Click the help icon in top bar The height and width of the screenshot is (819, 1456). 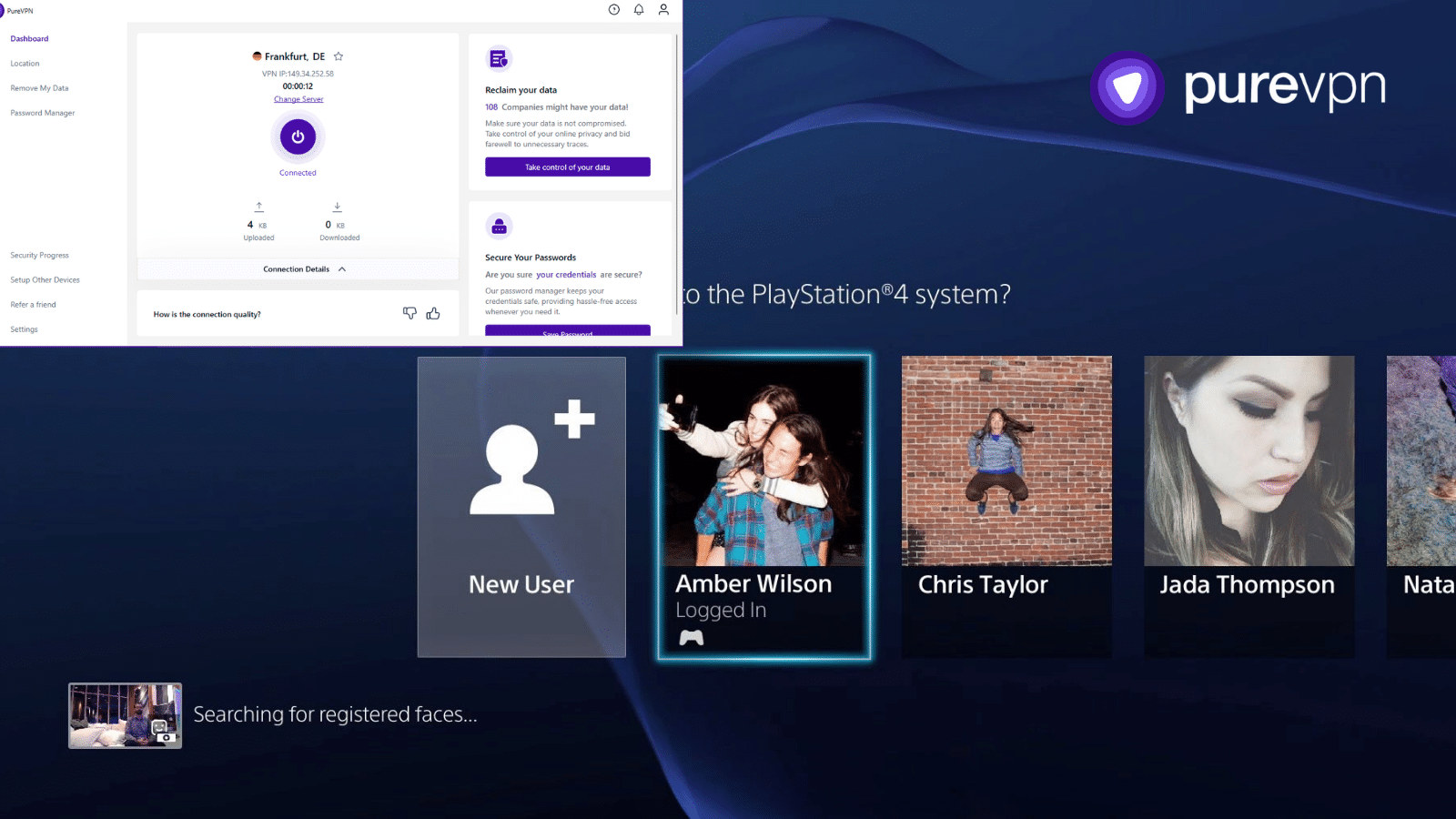pyautogui.click(x=614, y=10)
